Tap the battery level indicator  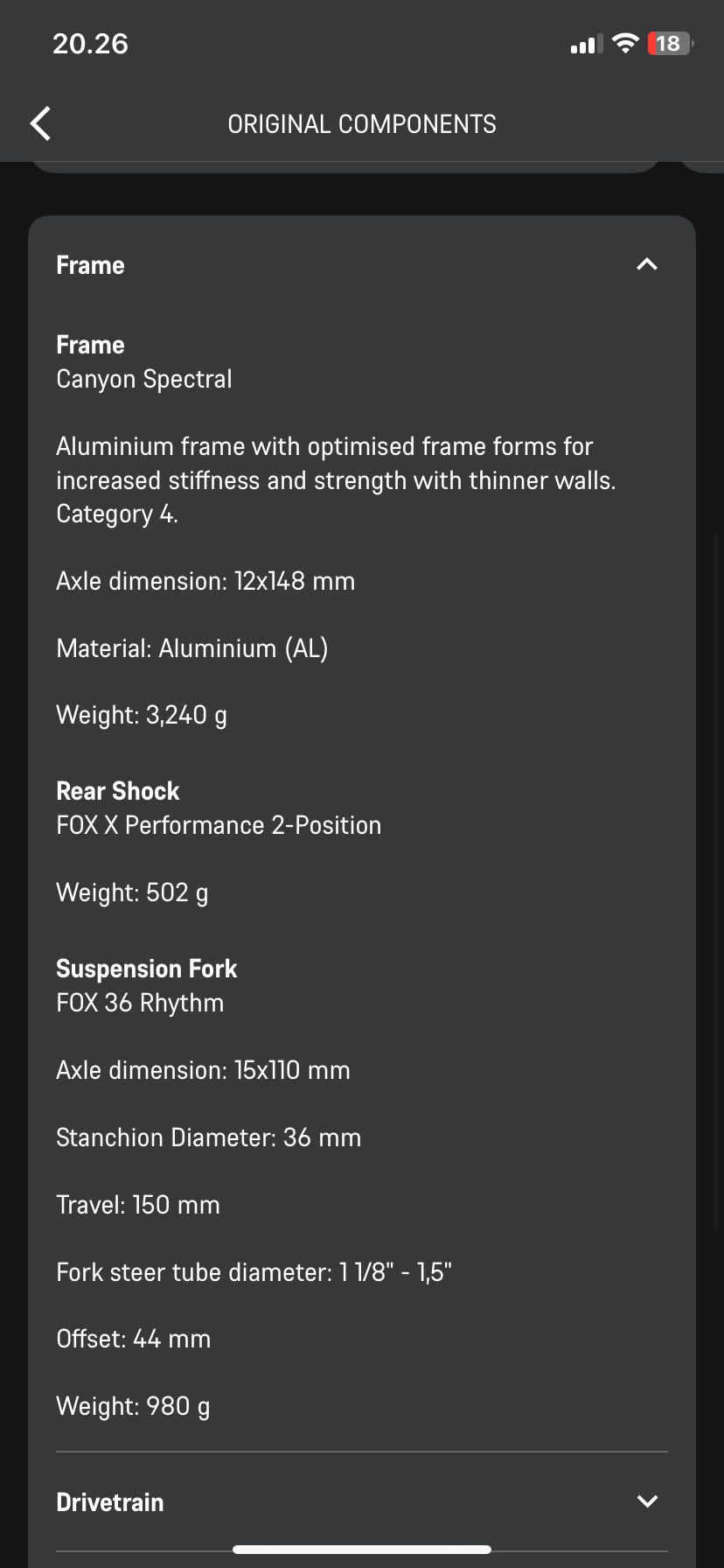tap(670, 44)
